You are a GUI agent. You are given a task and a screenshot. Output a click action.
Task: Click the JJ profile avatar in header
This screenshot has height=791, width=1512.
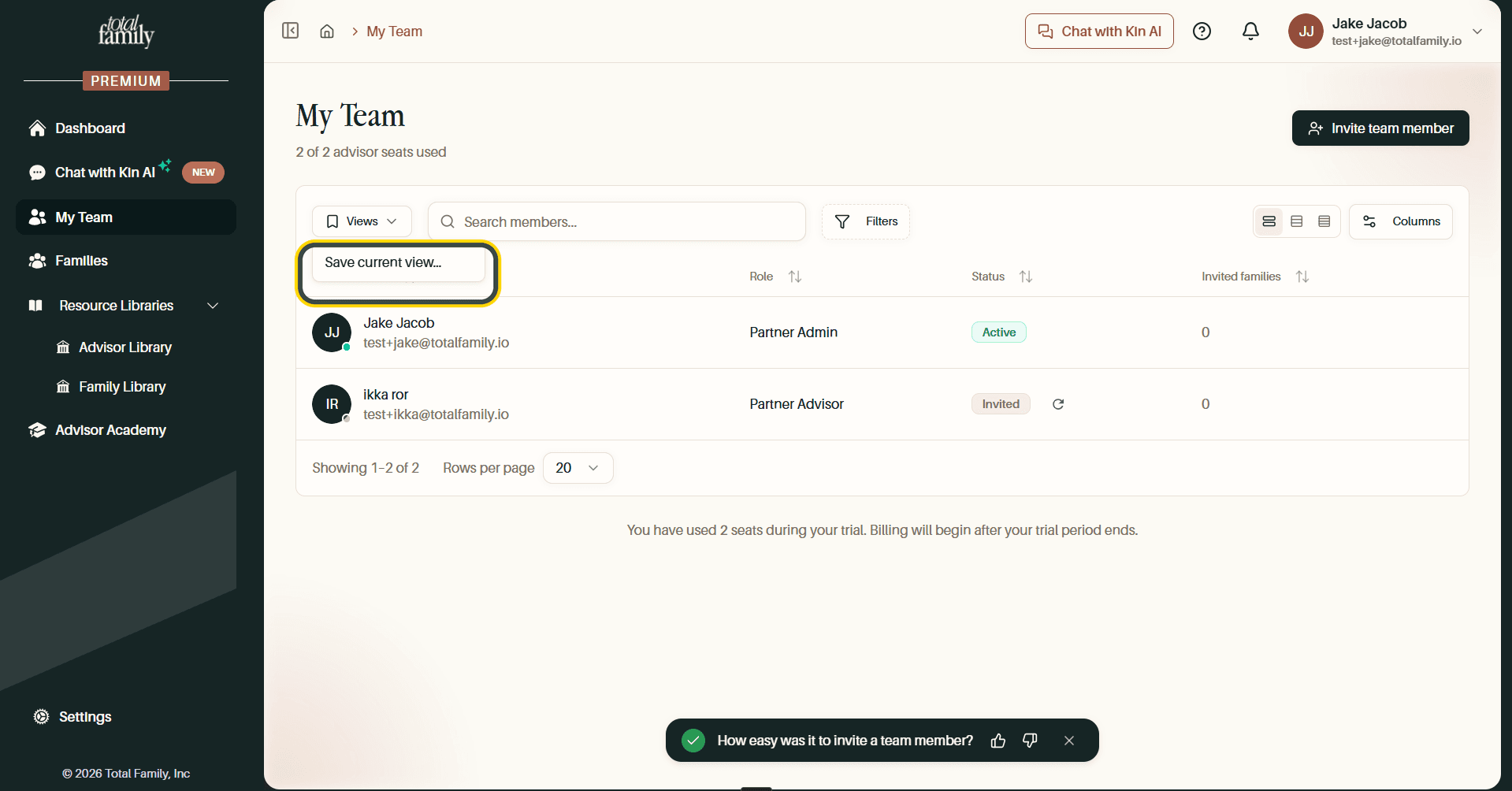coord(1306,32)
